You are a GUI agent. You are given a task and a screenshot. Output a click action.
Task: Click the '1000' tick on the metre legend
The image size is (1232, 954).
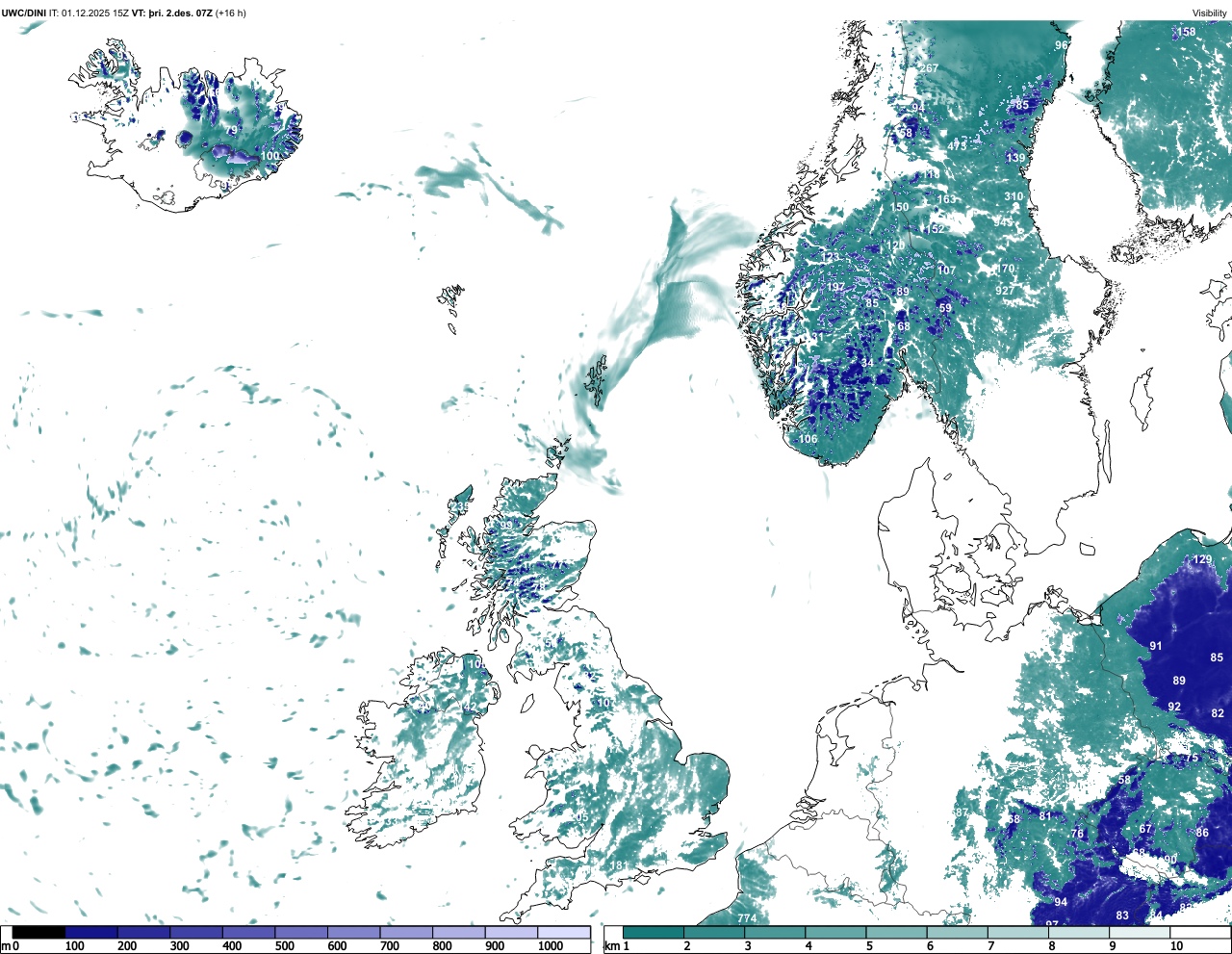pos(551,946)
